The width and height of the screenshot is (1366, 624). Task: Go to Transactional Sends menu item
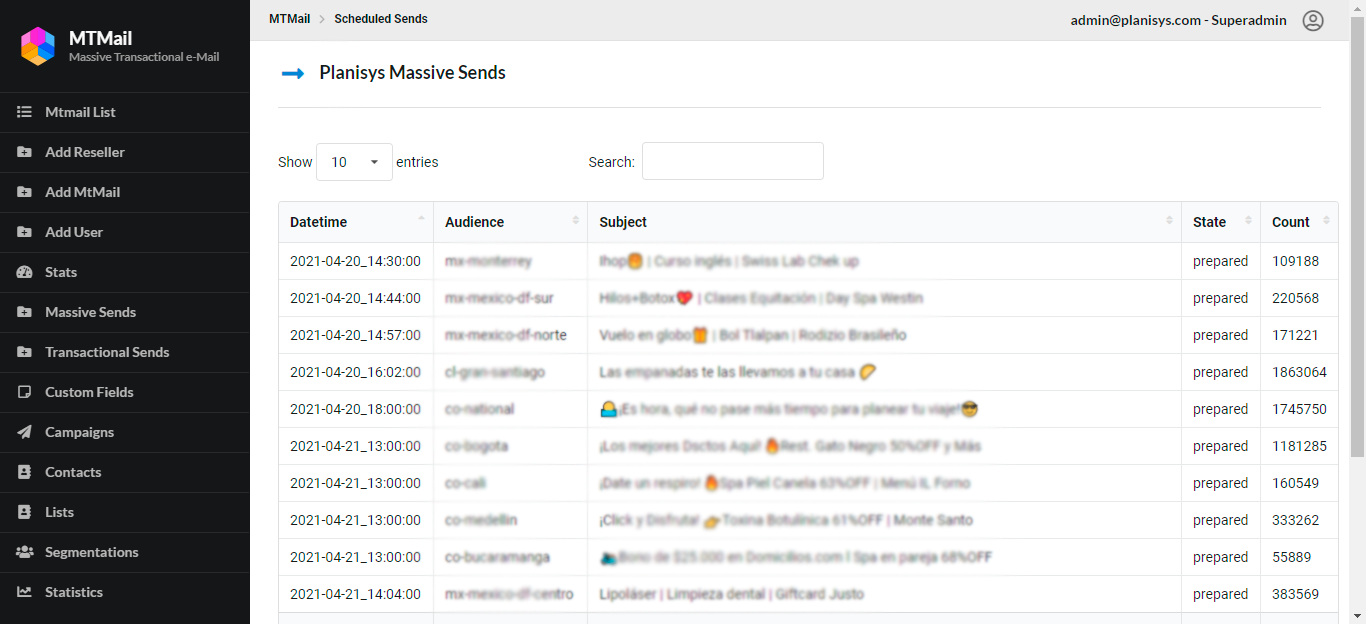(107, 352)
